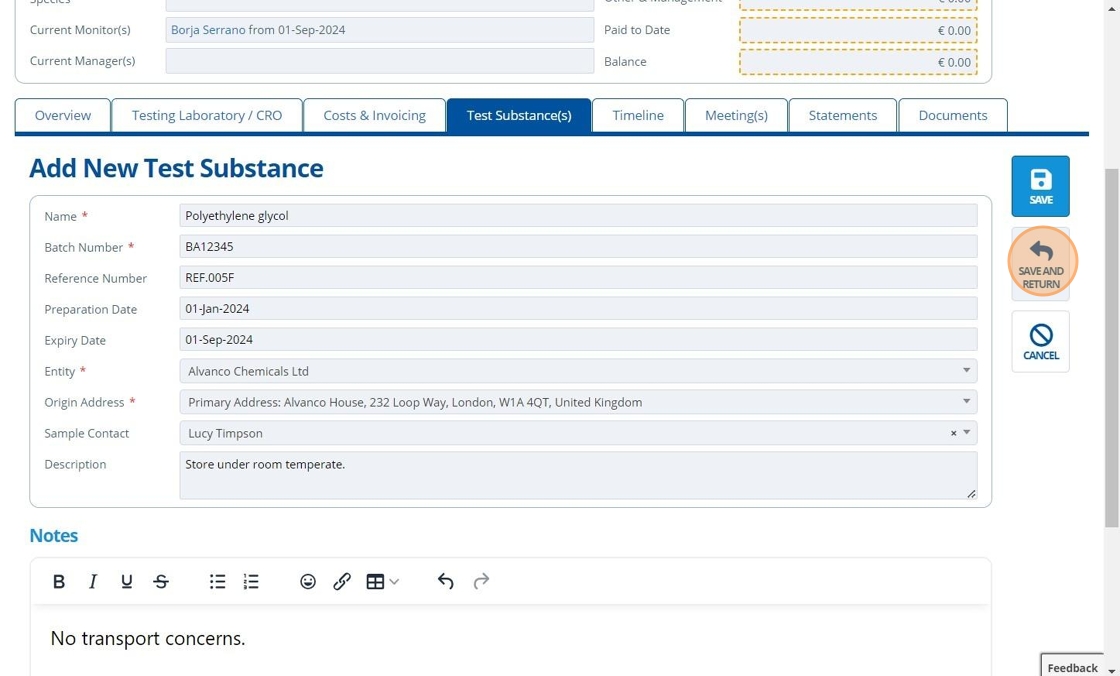
Task: Open the insert table menu in Notes
Action: point(382,582)
